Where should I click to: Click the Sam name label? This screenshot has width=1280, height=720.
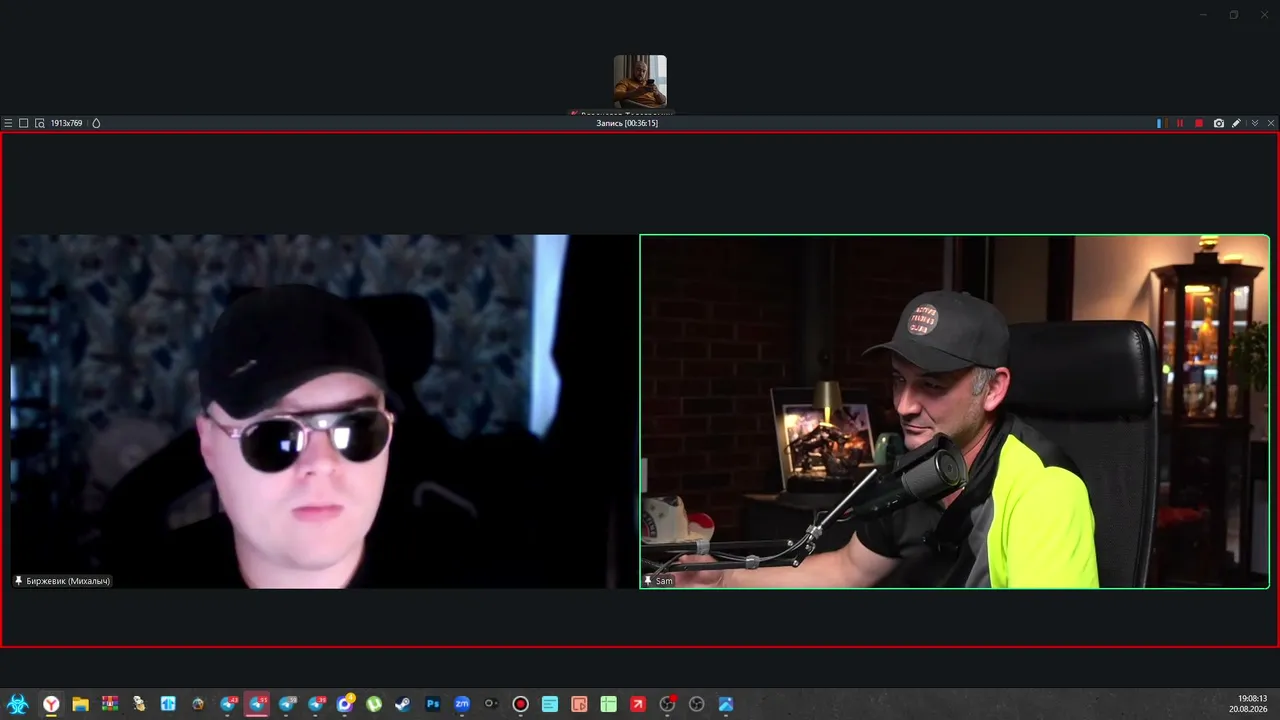[x=659, y=581]
